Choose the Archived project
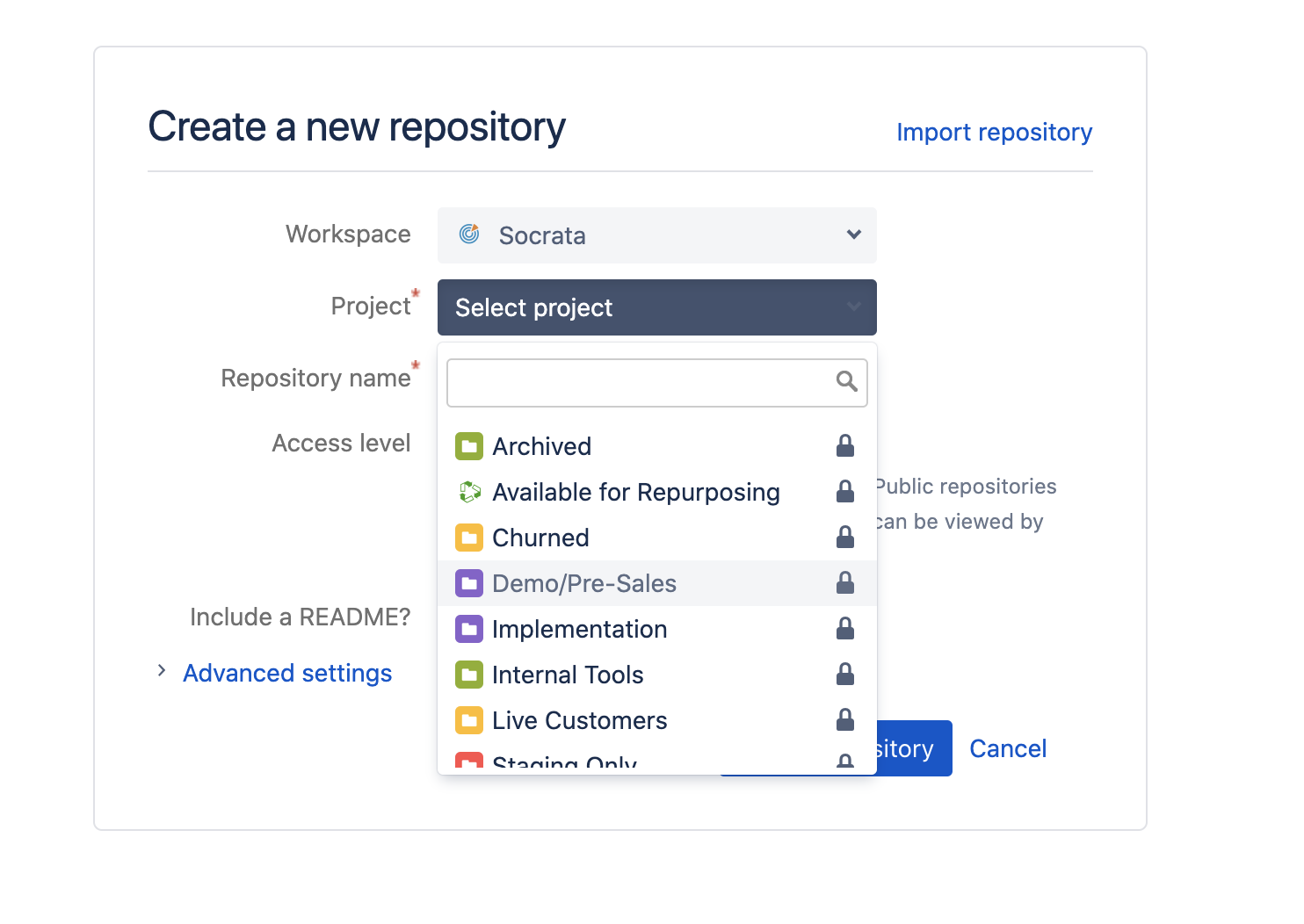 coord(657,446)
